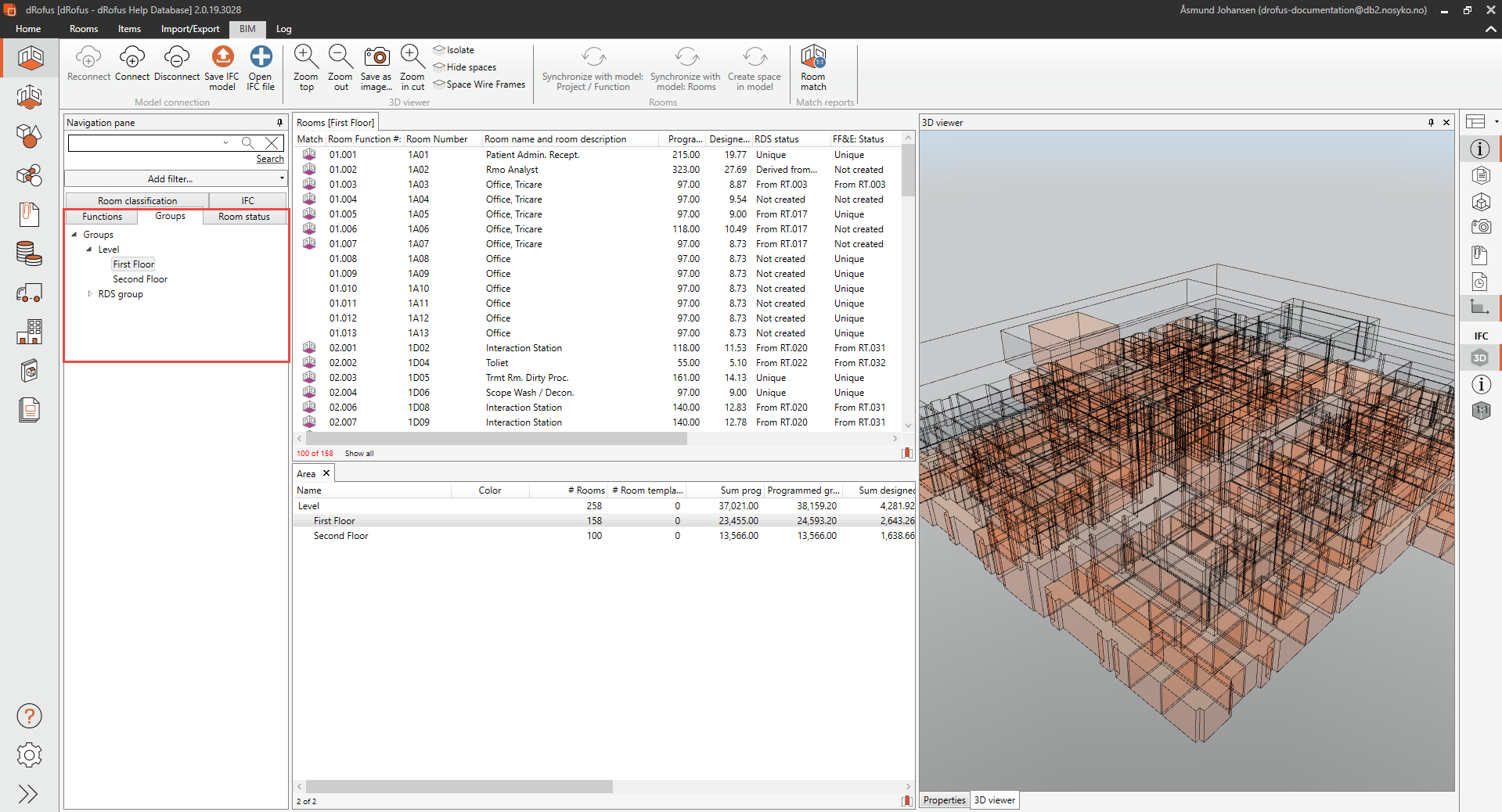Click the Search link
This screenshot has height=812, width=1502.
pos(270,159)
